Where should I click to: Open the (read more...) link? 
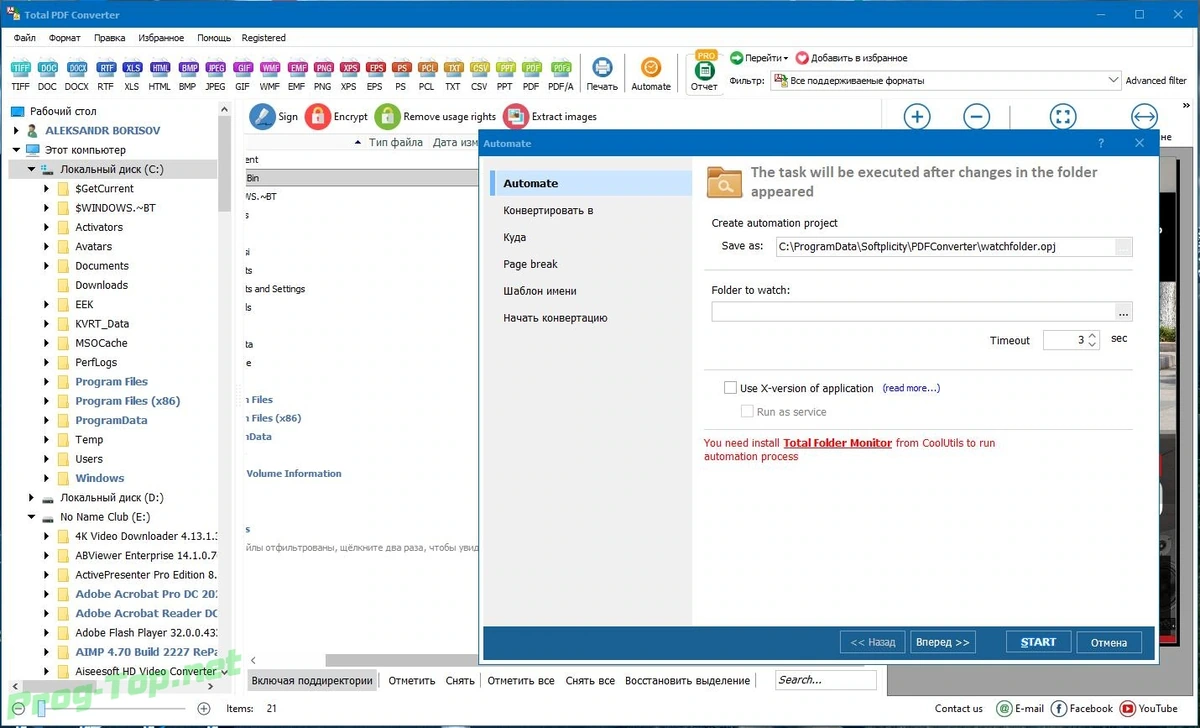tap(911, 388)
